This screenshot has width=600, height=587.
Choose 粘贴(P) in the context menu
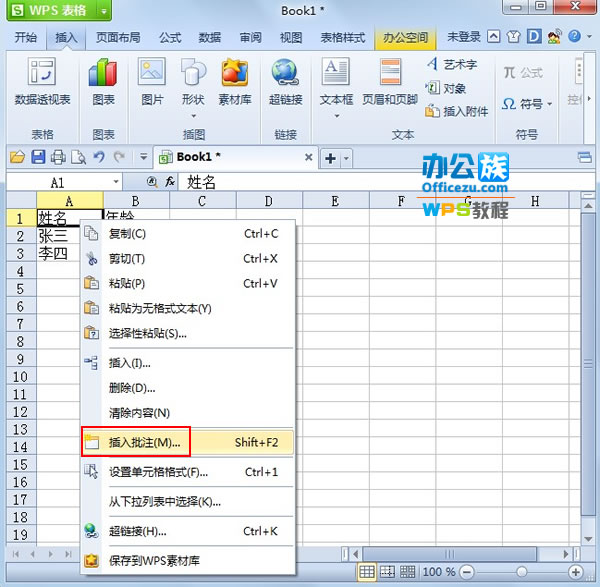click(188, 284)
